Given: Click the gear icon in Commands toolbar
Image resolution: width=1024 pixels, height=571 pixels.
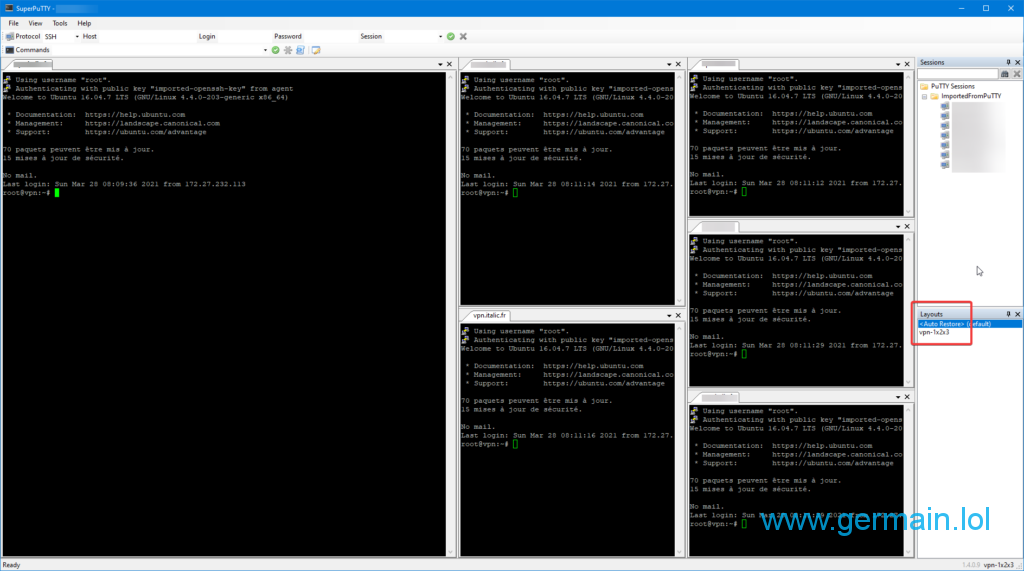Looking at the screenshot, I should pyautogui.click(x=288, y=50).
